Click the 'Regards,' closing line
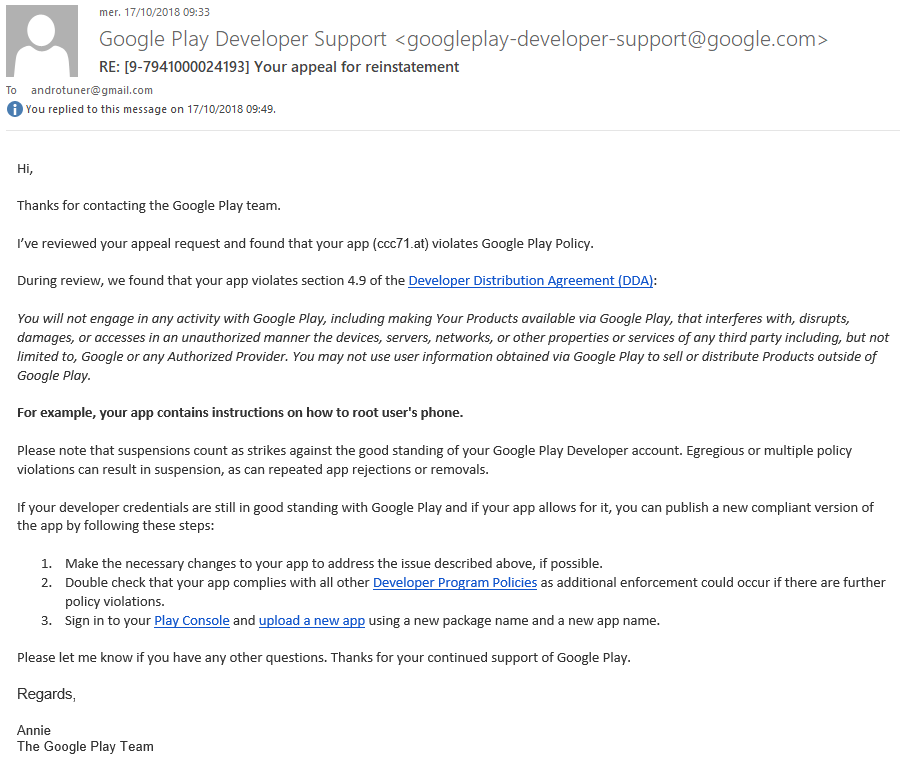 pos(46,694)
